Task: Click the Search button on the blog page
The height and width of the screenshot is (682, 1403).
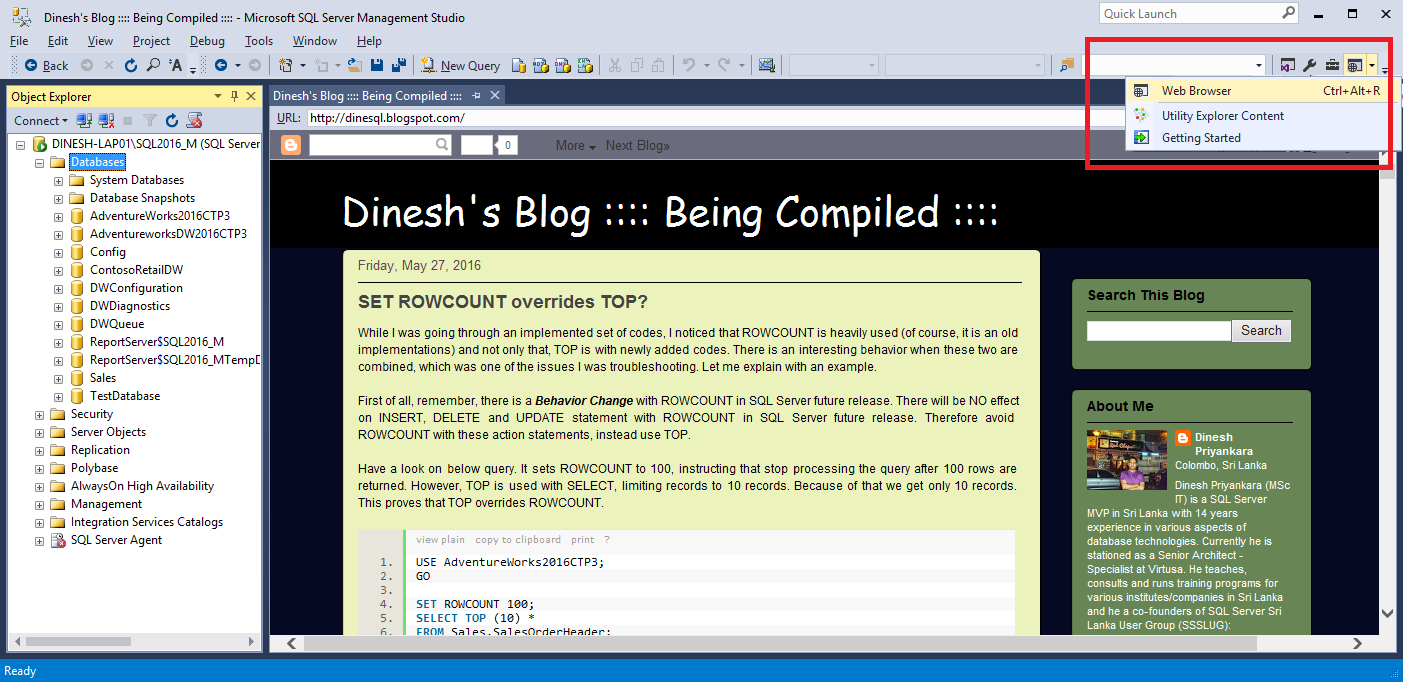Action: pos(1260,330)
